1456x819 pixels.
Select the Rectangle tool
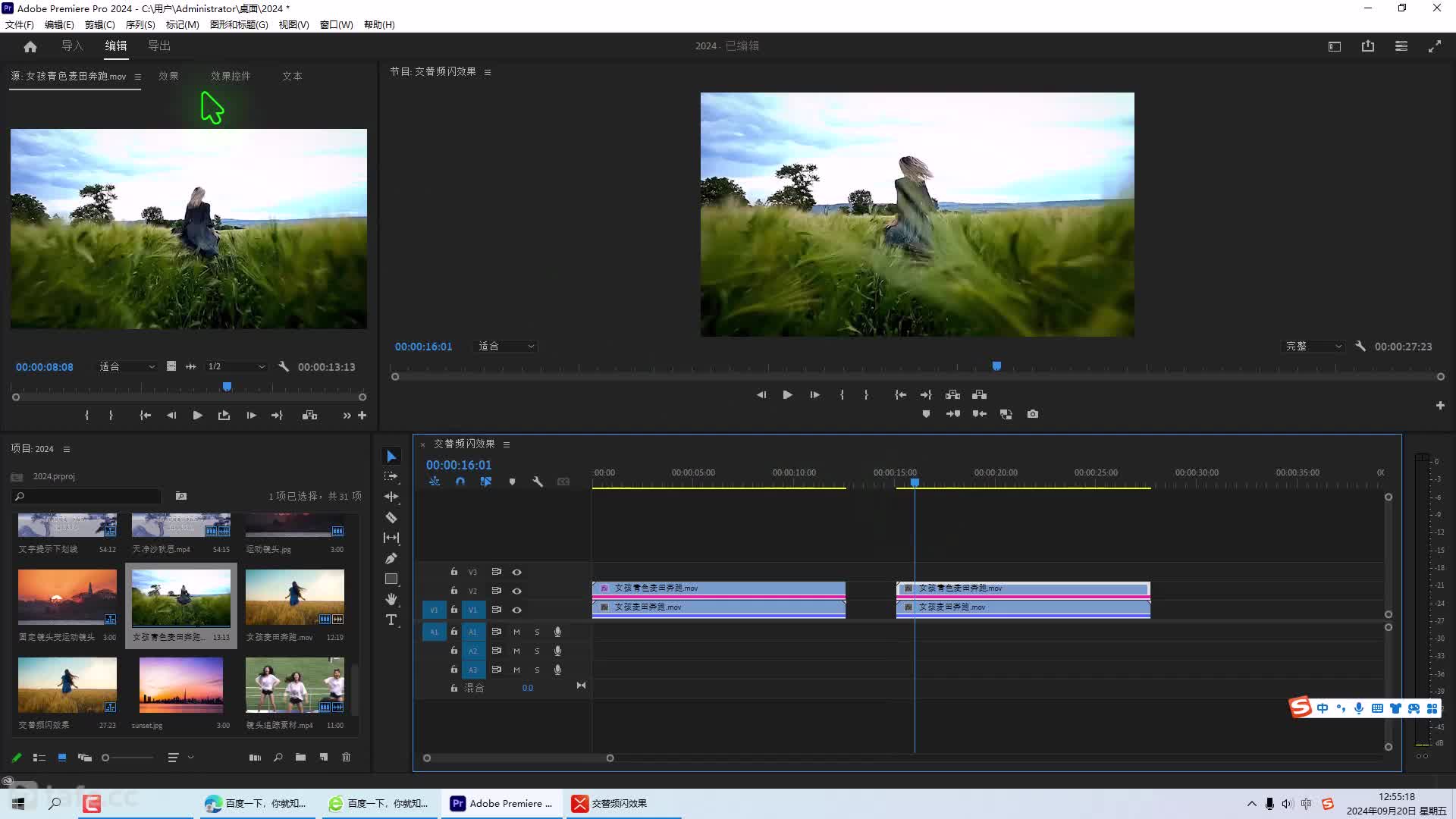[x=391, y=579]
